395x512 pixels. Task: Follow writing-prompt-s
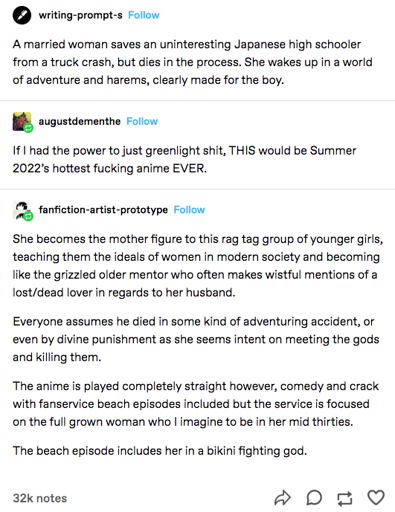coord(144,15)
